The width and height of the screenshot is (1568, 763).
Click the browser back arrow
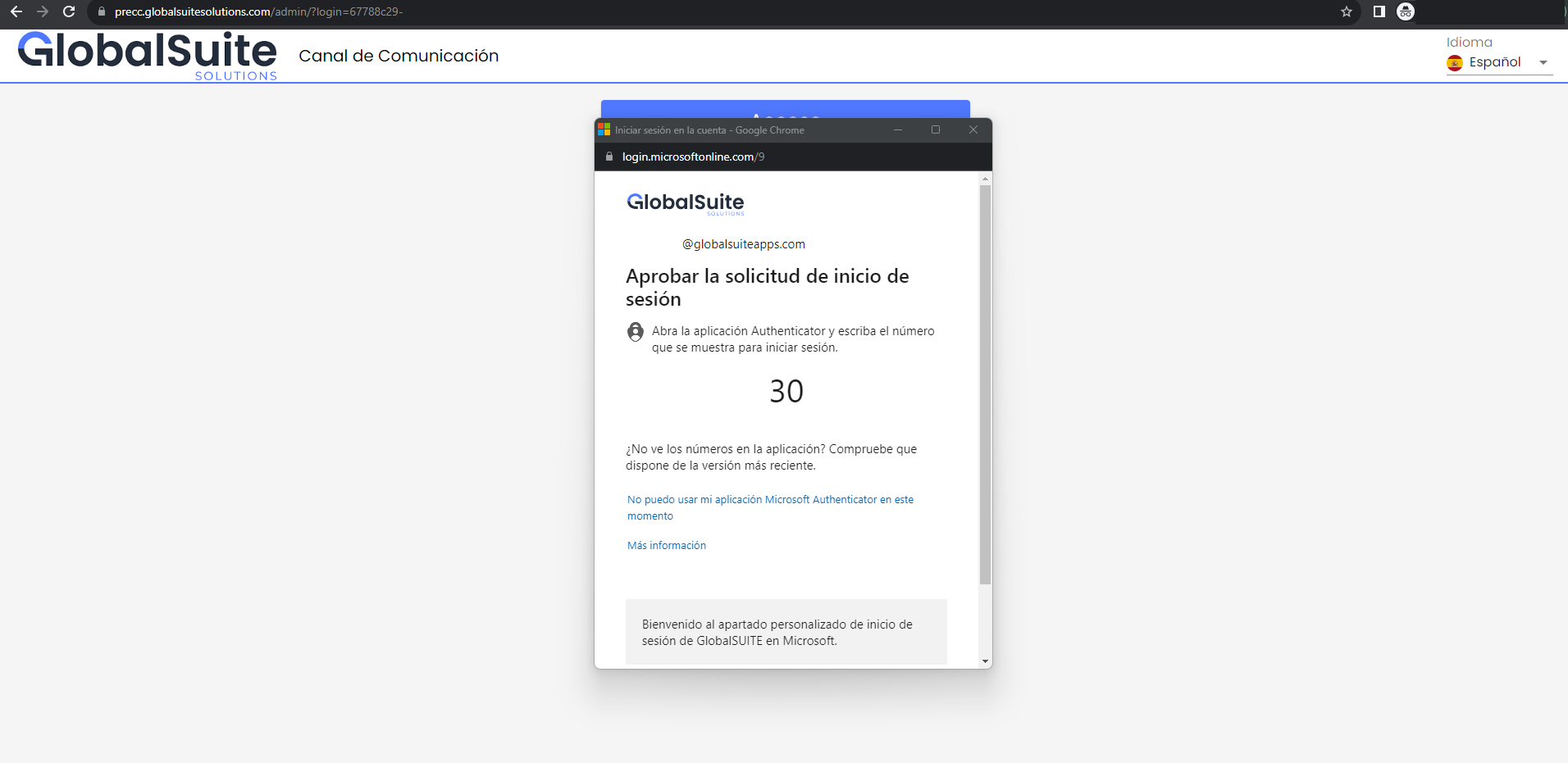(x=16, y=11)
